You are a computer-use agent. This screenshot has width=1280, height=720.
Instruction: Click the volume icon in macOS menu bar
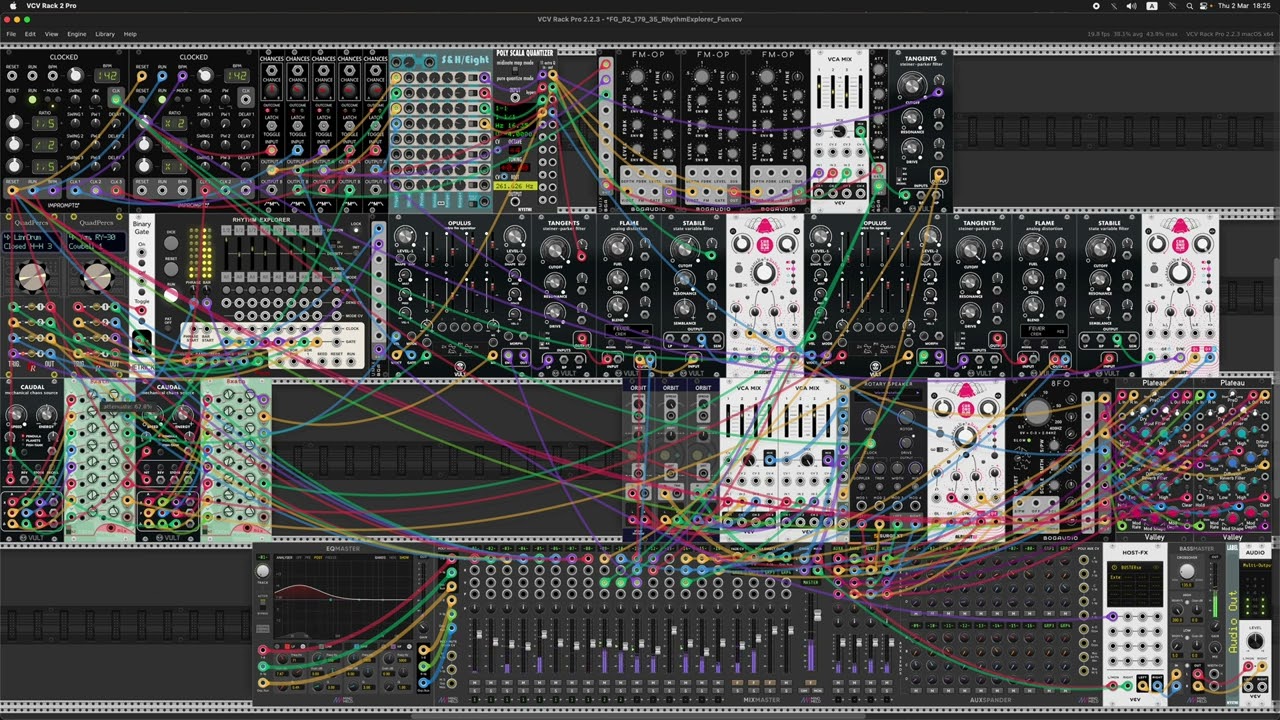(x=1131, y=6)
